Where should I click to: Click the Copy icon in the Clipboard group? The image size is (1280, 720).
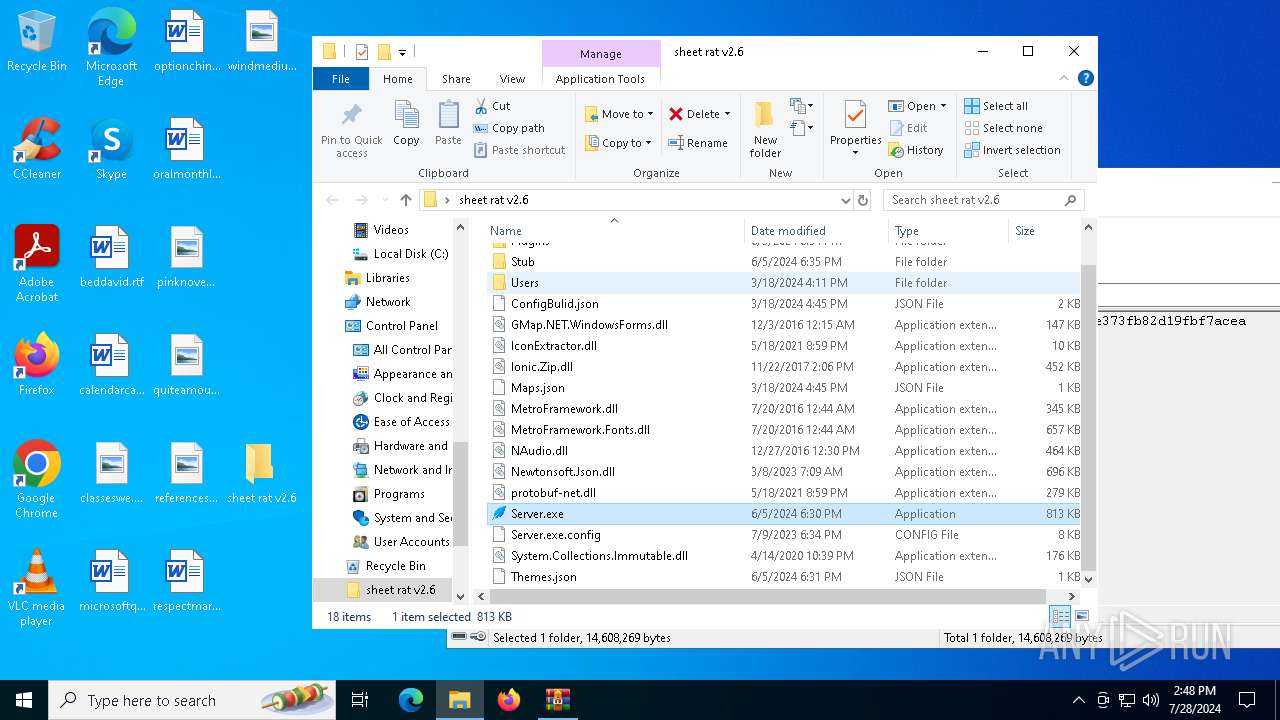coord(406,115)
